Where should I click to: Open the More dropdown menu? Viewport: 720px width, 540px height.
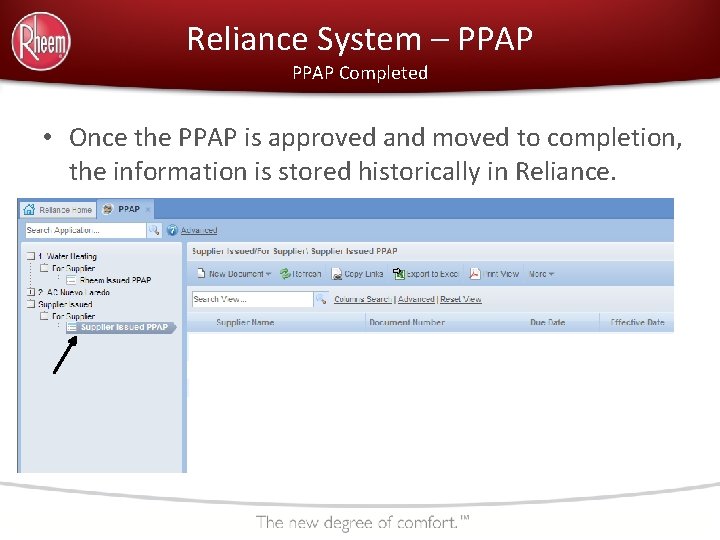541,274
